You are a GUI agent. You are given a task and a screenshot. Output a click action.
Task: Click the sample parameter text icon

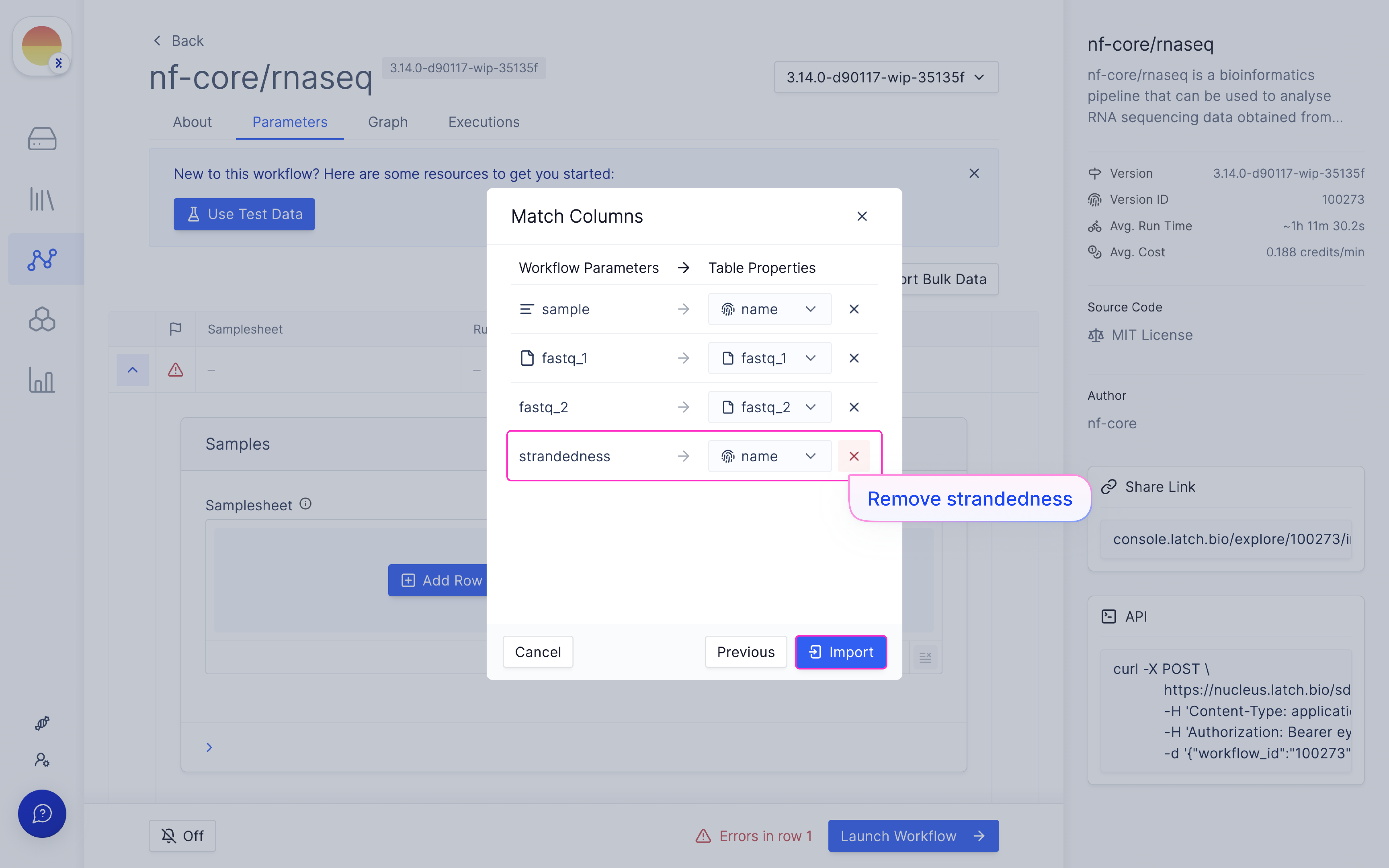click(x=526, y=309)
